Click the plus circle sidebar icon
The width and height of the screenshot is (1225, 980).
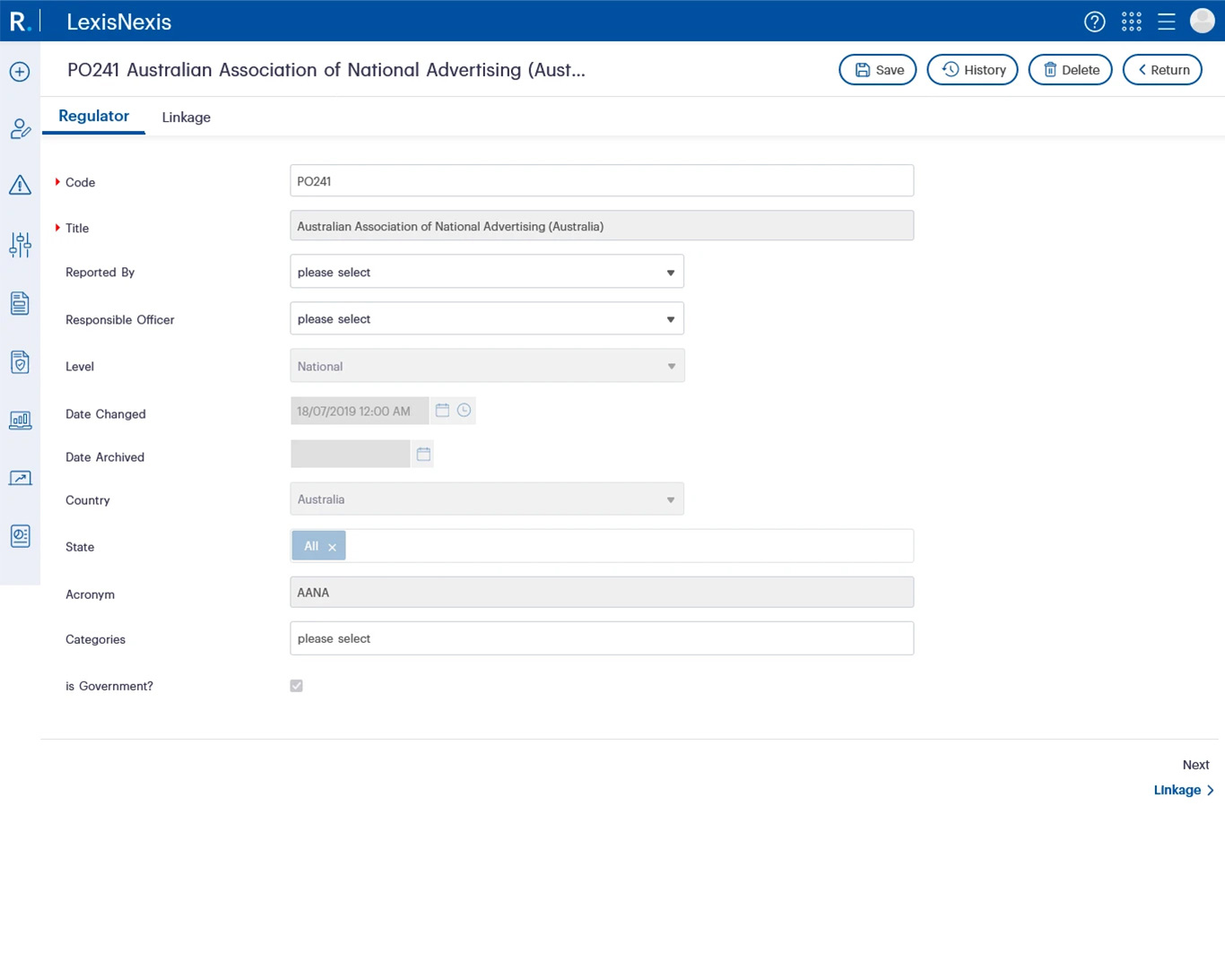pos(20,72)
